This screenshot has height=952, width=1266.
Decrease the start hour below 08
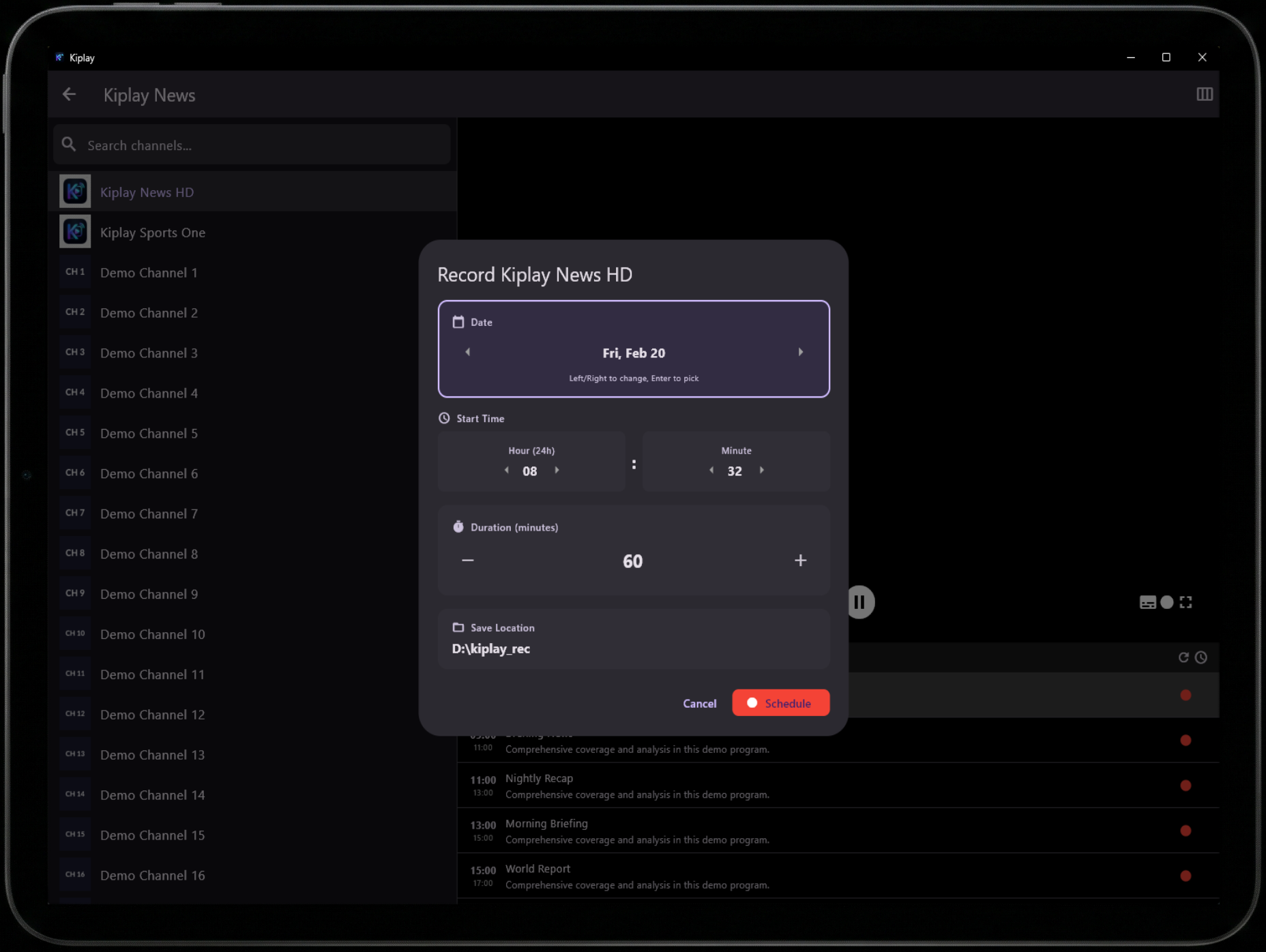click(506, 470)
